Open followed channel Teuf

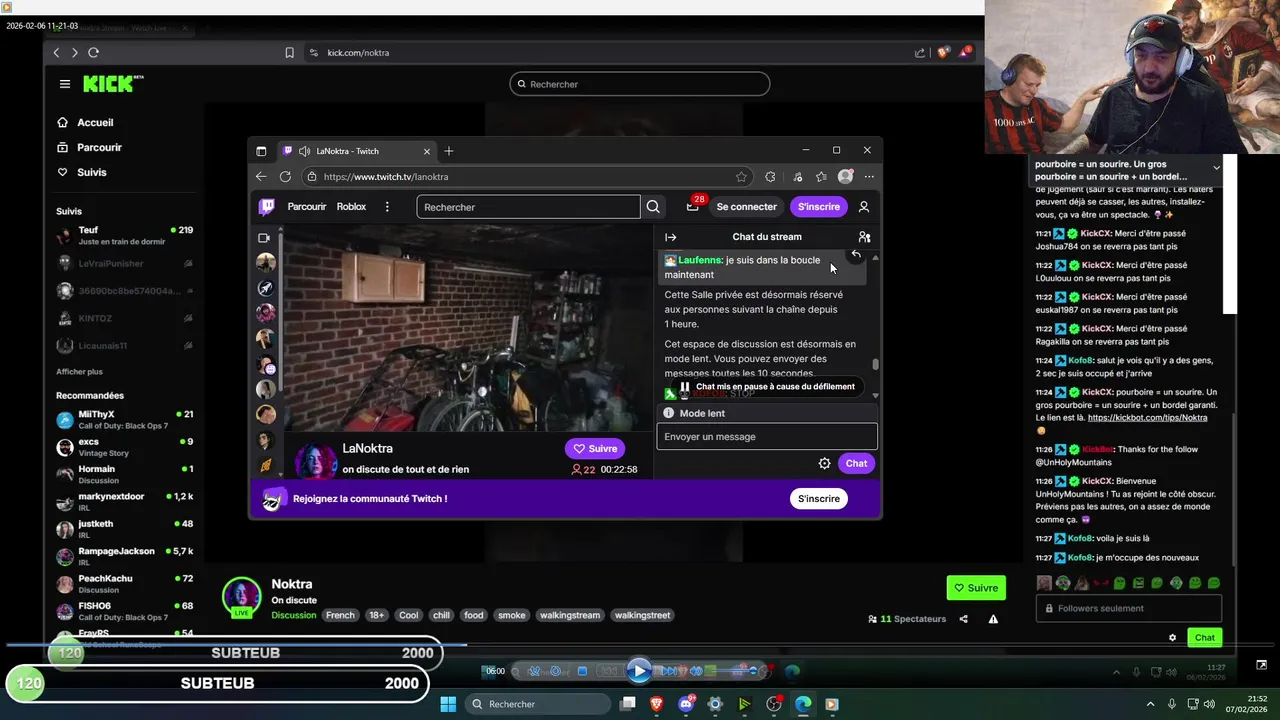[x=125, y=235]
